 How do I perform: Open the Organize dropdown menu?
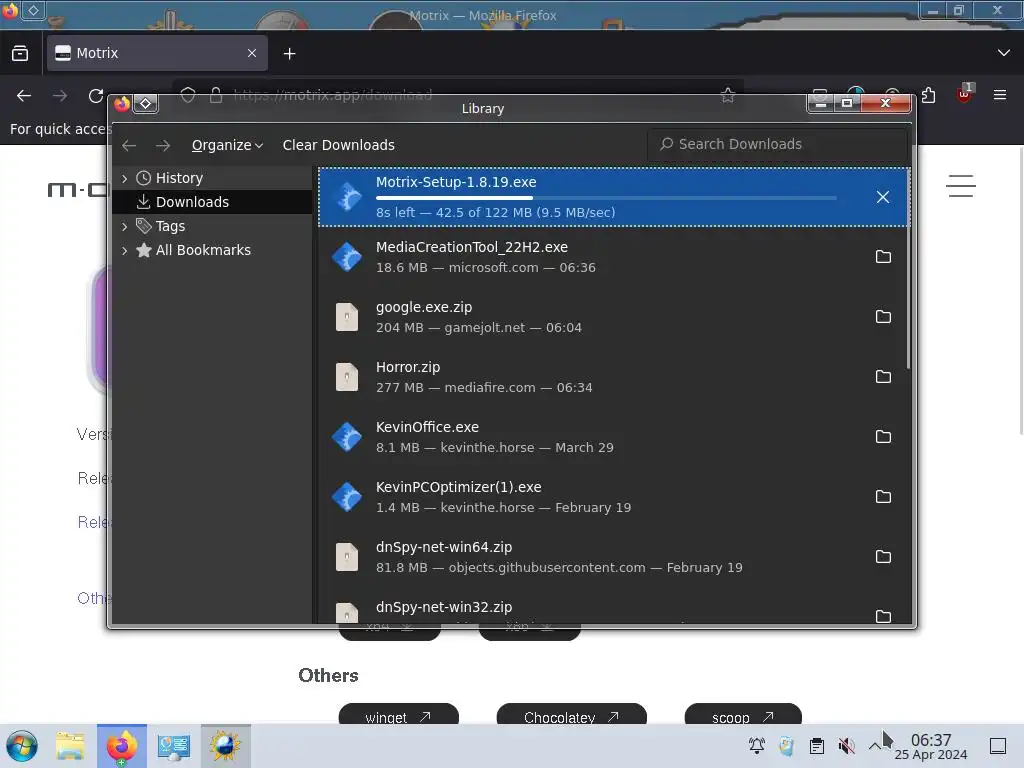coord(227,145)
